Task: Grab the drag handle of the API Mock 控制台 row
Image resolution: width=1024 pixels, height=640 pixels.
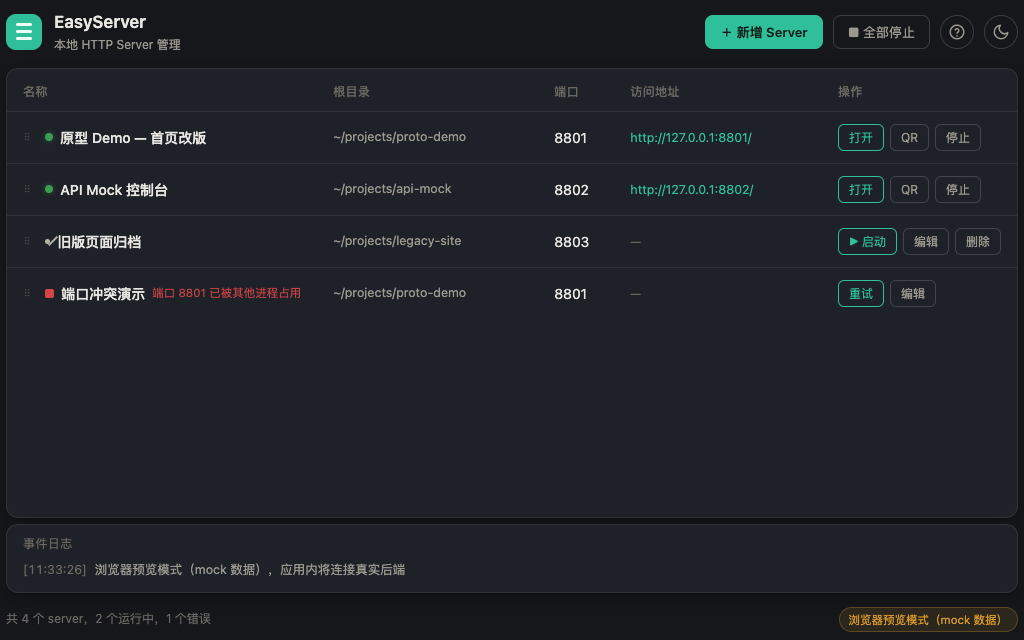Action: point(27,189)
